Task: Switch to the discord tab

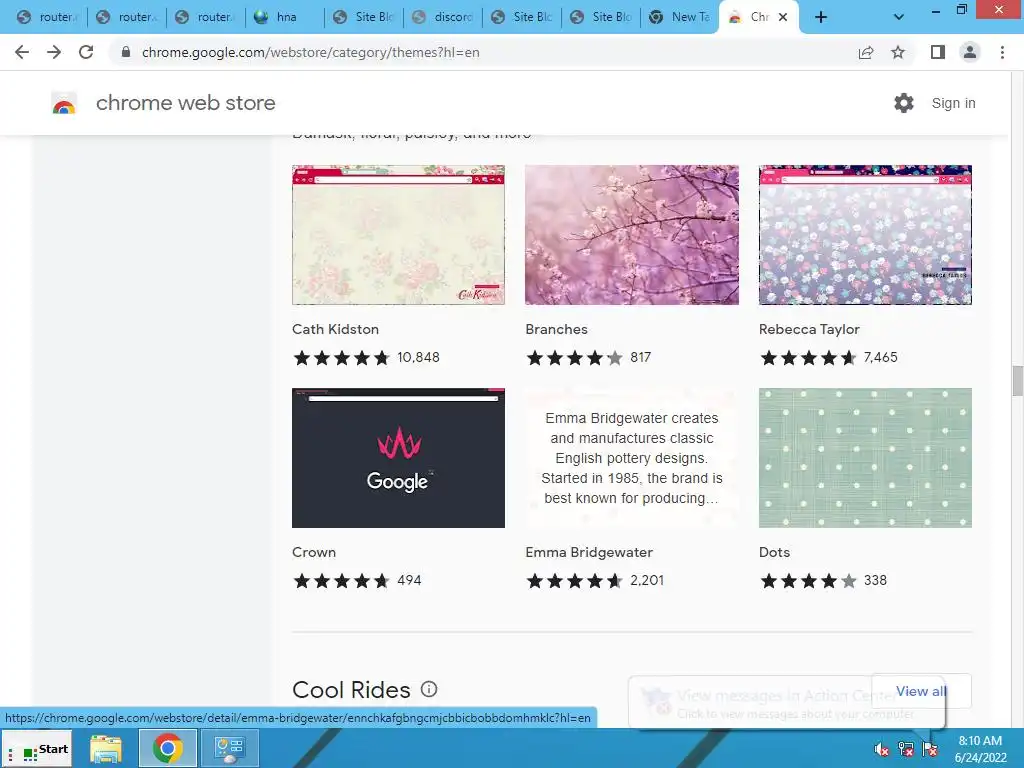Action: [x=443, y=17]
